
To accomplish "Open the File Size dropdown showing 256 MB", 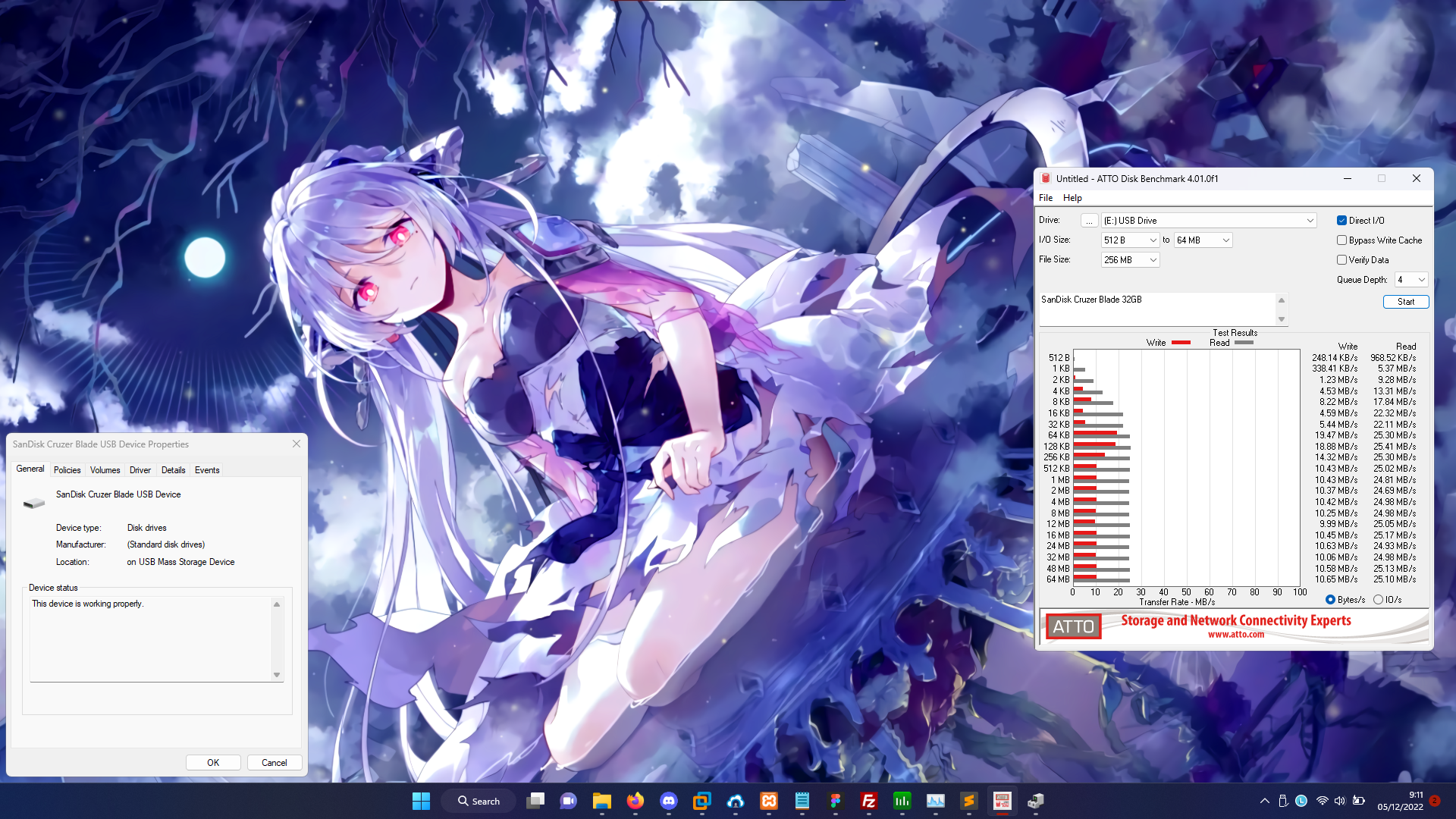I will [1130, 260].
